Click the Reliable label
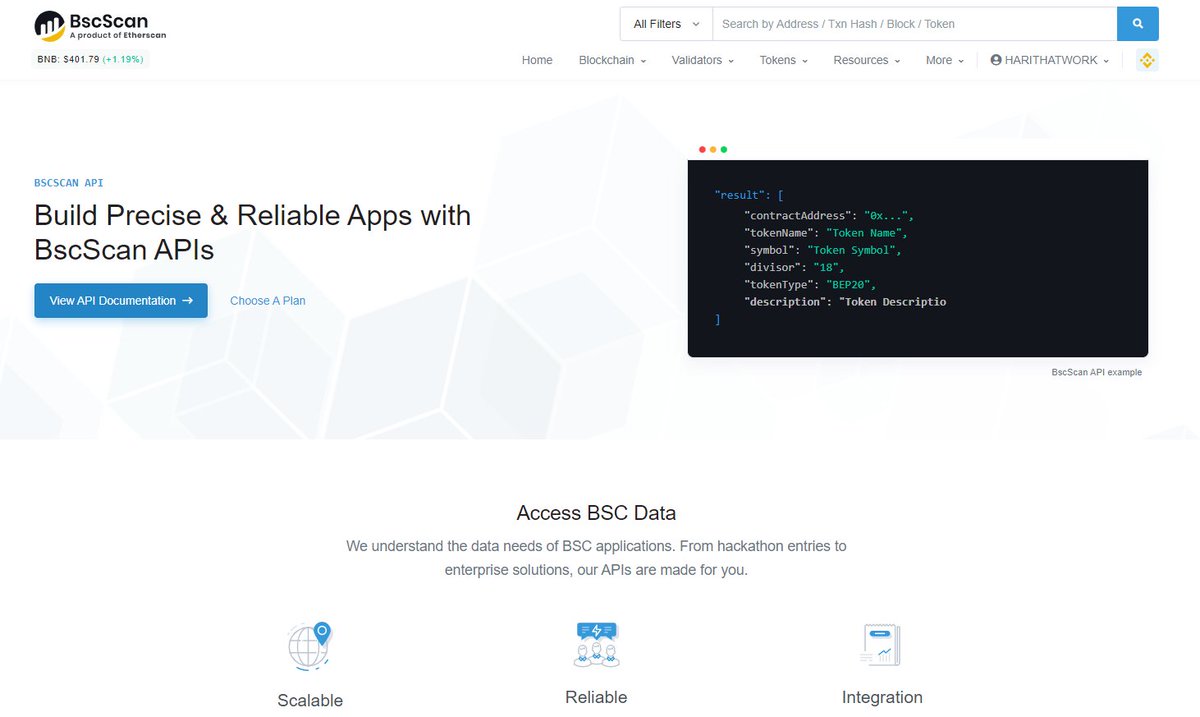The width and height of the screenshot is (1200, 717). (596, 697)
